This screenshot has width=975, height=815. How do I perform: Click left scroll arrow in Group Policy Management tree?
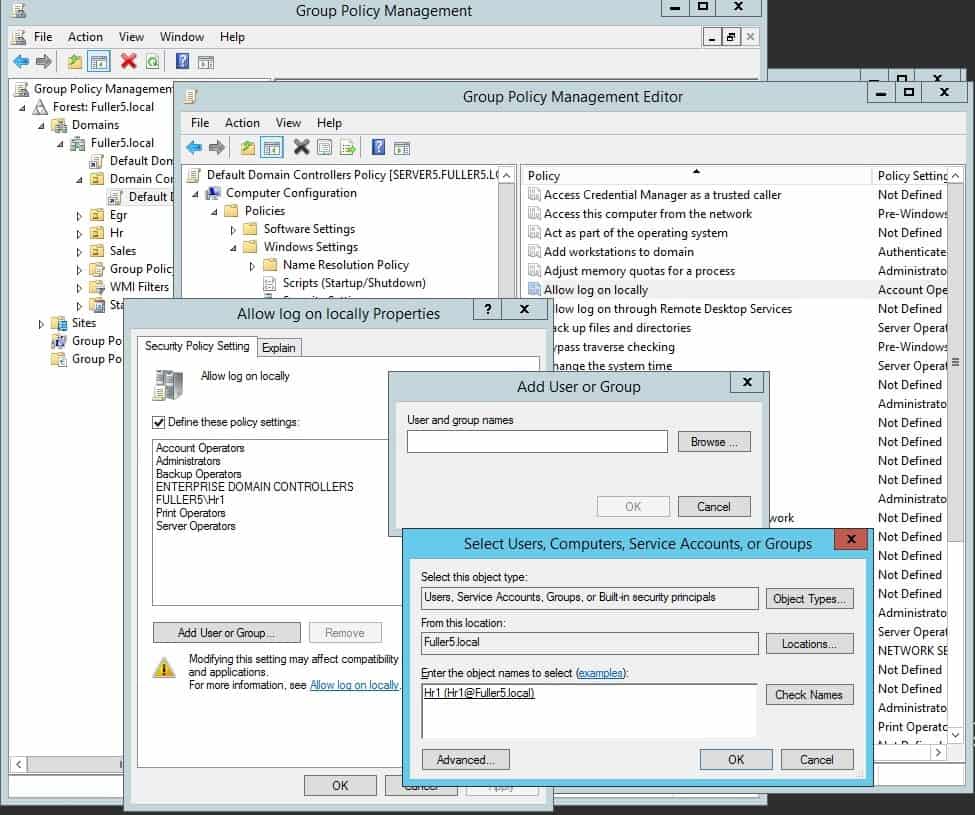pyautogui.click(x=19, y=764)
